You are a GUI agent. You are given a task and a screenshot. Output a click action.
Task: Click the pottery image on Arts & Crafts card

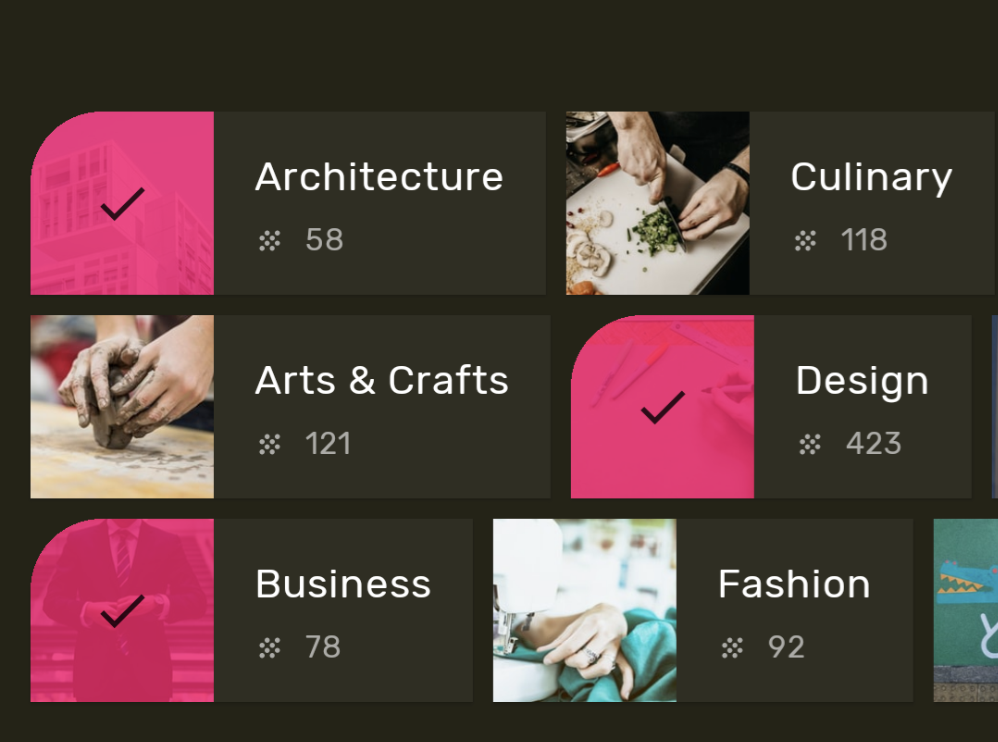[x=121, y=406]
